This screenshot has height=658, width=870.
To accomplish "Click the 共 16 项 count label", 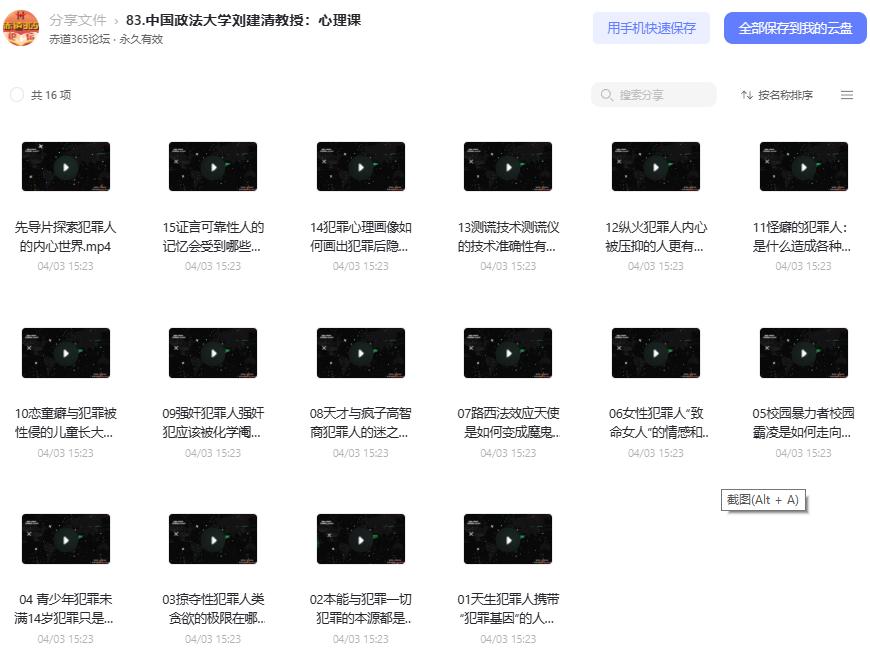I will [x=51, y=95].
